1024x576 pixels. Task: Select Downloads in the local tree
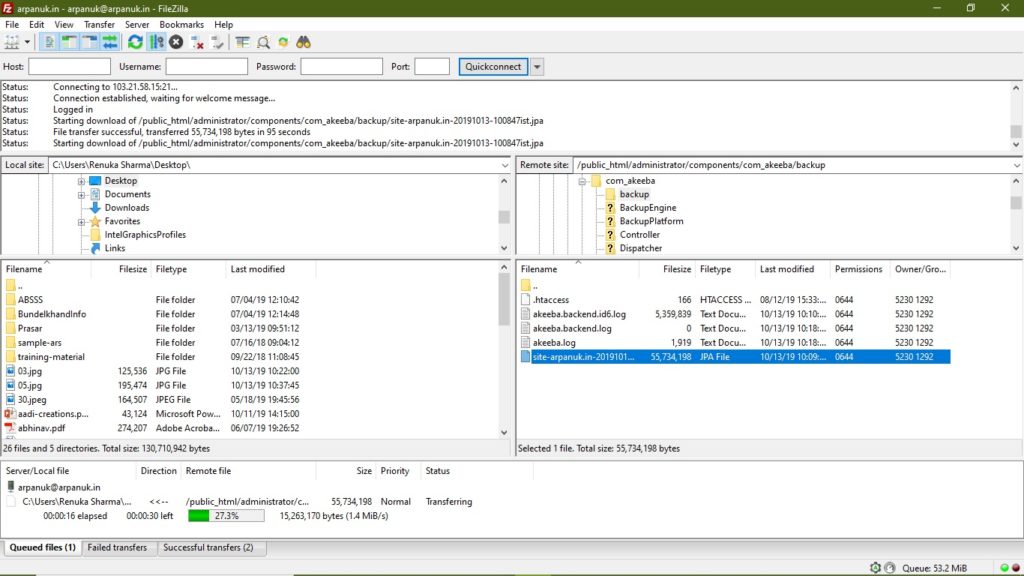(x=127, y=208)
